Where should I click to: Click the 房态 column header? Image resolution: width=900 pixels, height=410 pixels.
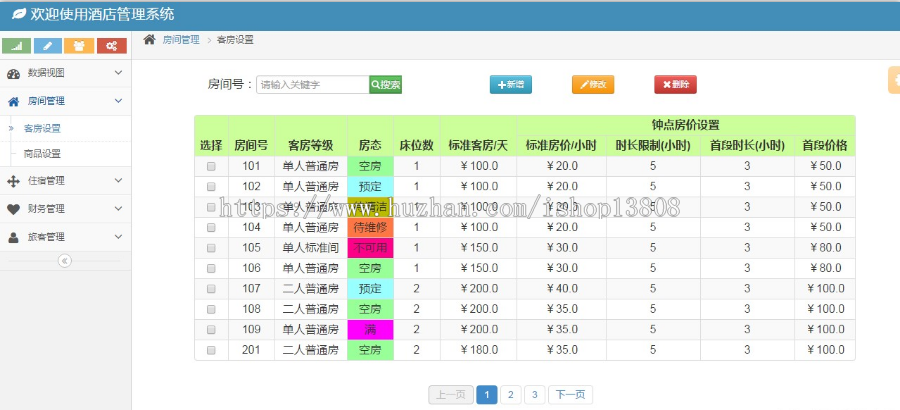[370, 145]
